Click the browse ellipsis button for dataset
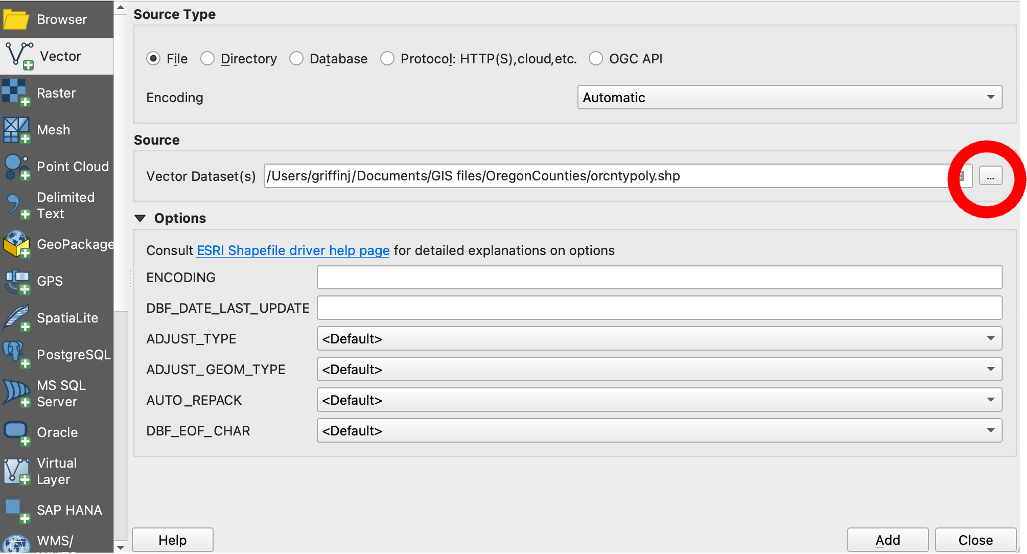This screenshot has height=554, width=1027. (990, 176)
